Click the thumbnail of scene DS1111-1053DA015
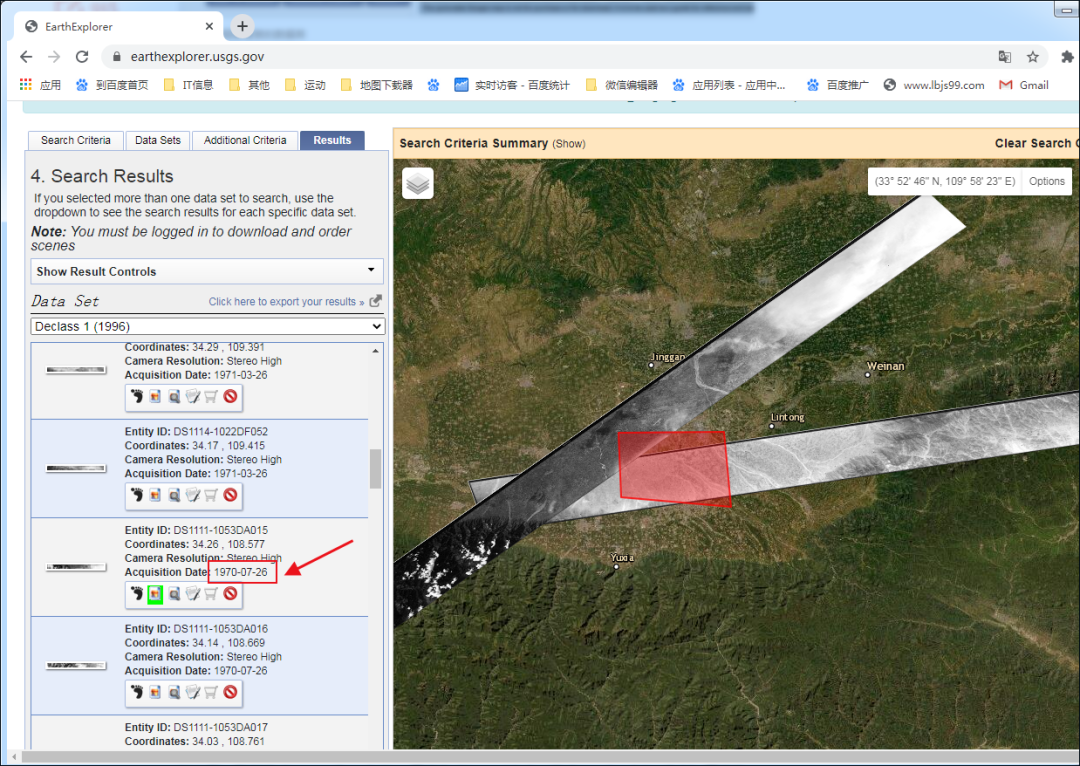The height and width of the screenshot is (766, 1080). (x=76, y=567)
